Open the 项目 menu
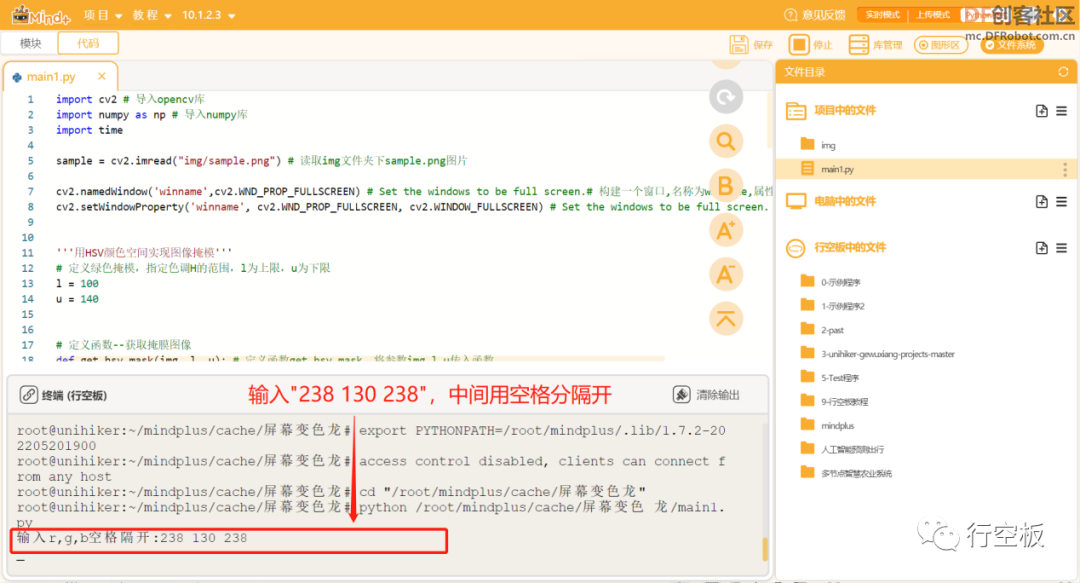 click(103, 15)
